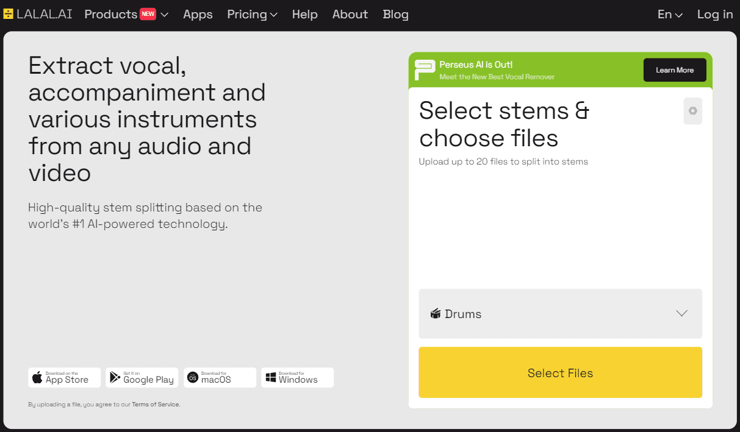Open the App Store download badge
The height and width of the screenshot is (432, 740).
tap(64, 378)
